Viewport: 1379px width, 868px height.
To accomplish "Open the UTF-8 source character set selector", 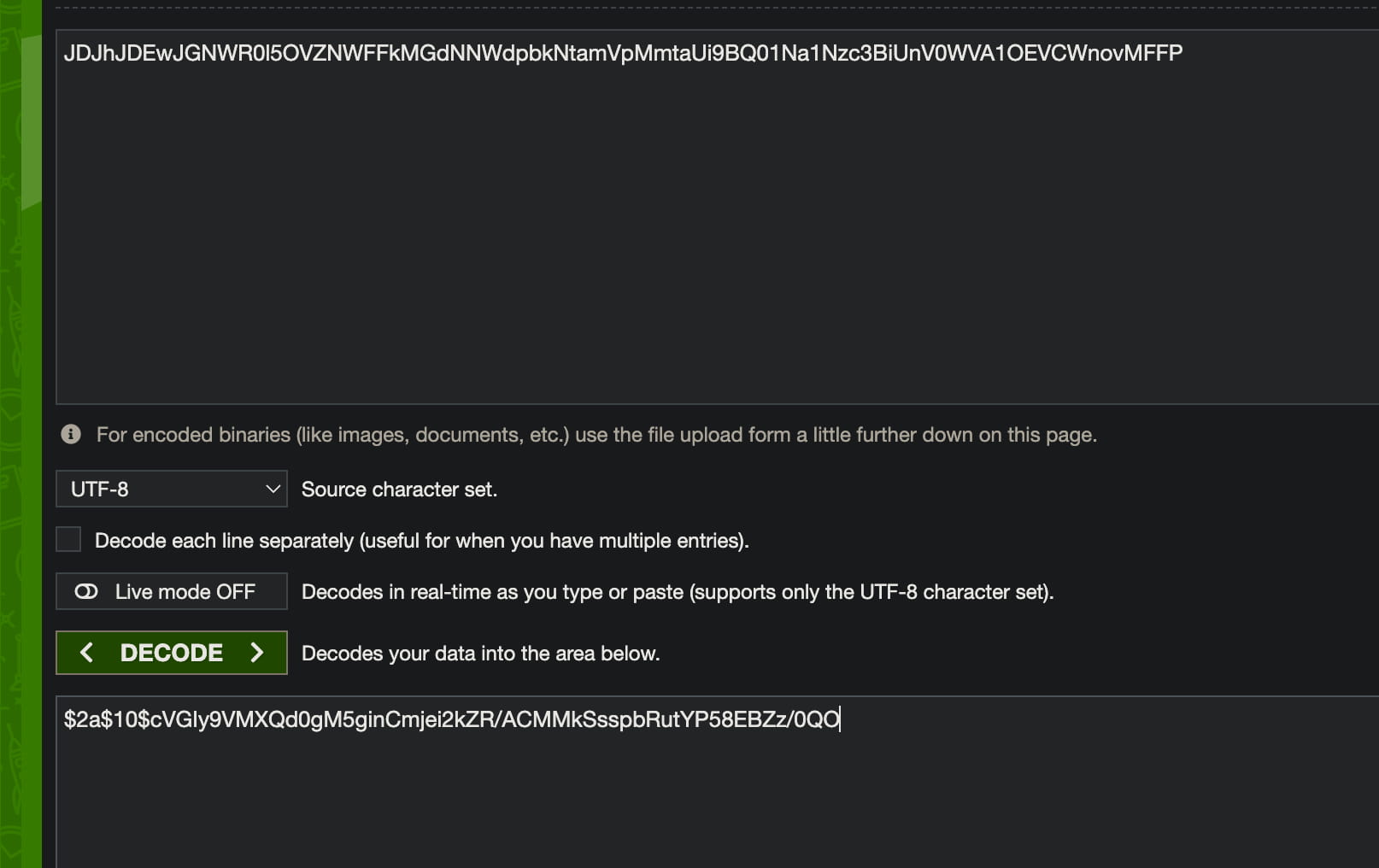I will (171, 489).
